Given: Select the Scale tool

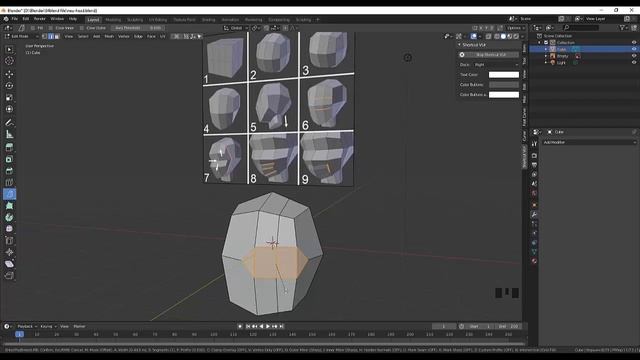Looking at the screenshot, I should click(x=9, y=98).
